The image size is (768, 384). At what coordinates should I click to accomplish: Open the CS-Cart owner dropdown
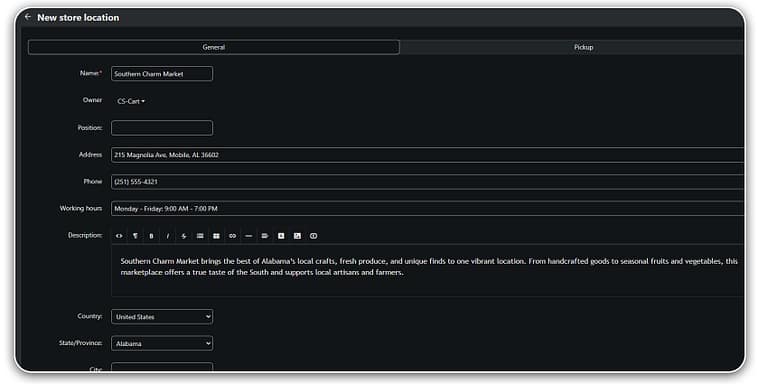point(131,101)
